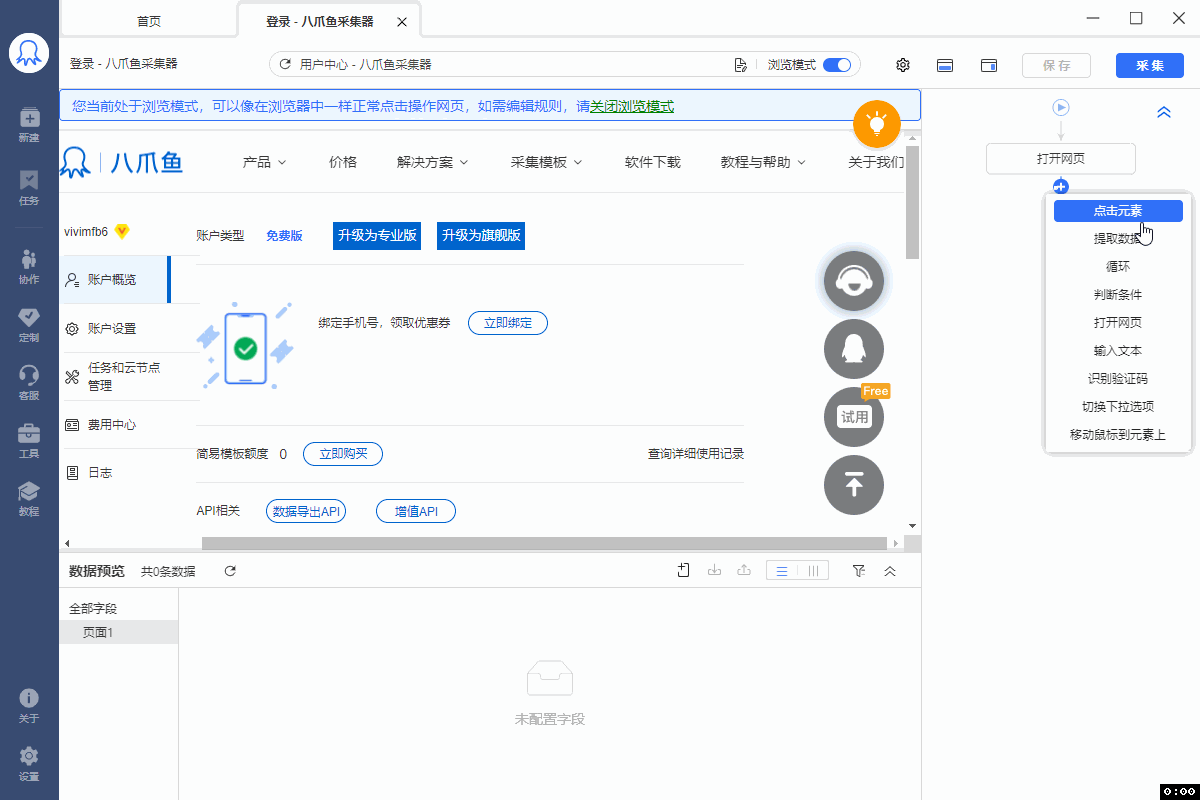Click the page edit icon in the address bar
Screen dimensions: 1200x800
click(741, 65)
